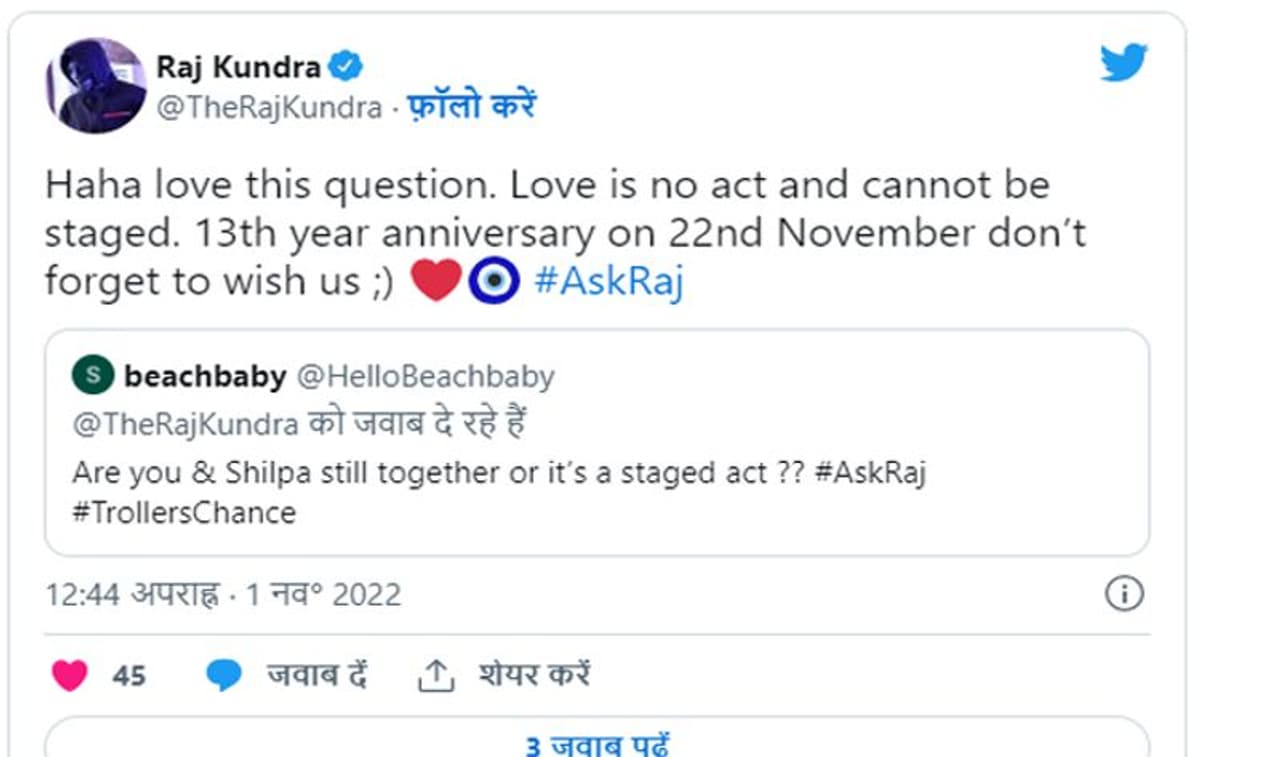Screen dimensions: 1280x757
Task: Click the Twitter bird logo icon
Action: [1124, 63]
